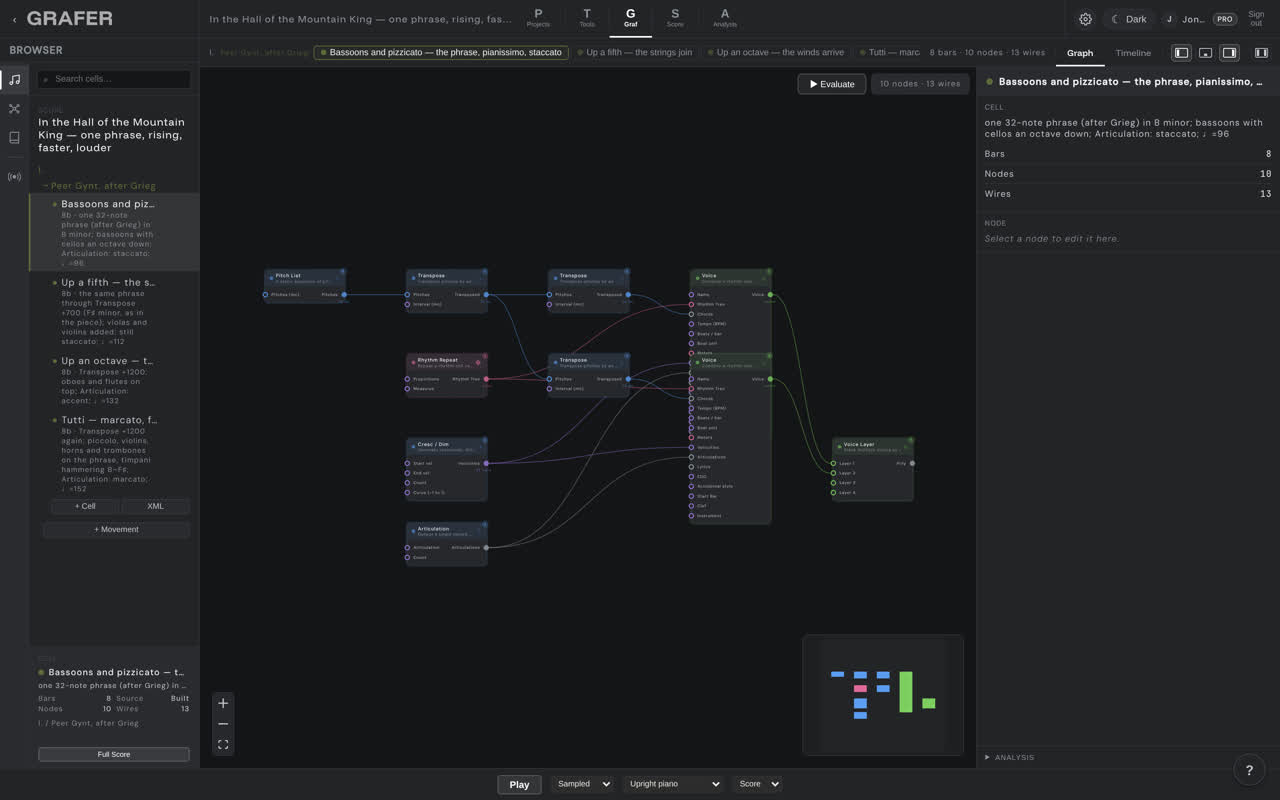
Task: Click the Sign out link
Action: [x=1256, y=19]
